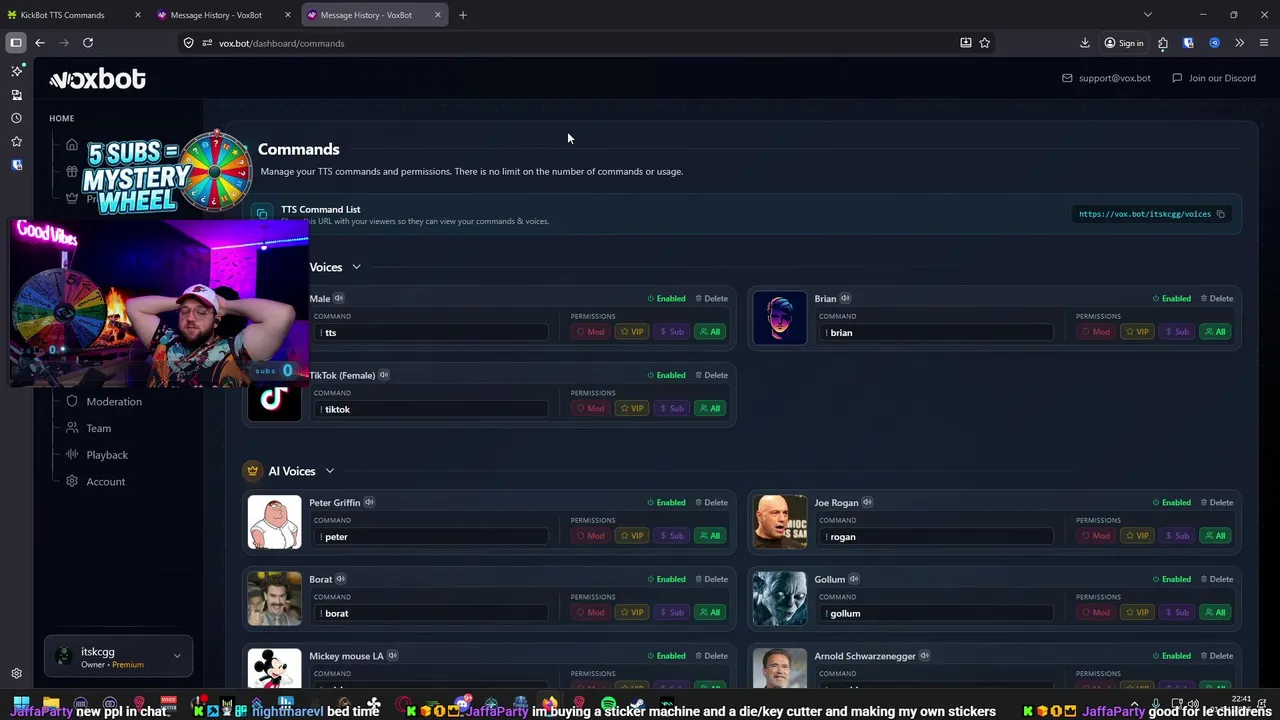
Task: Toggle Mod permission for Peter Griffin
Action: [x=590, y=536]
